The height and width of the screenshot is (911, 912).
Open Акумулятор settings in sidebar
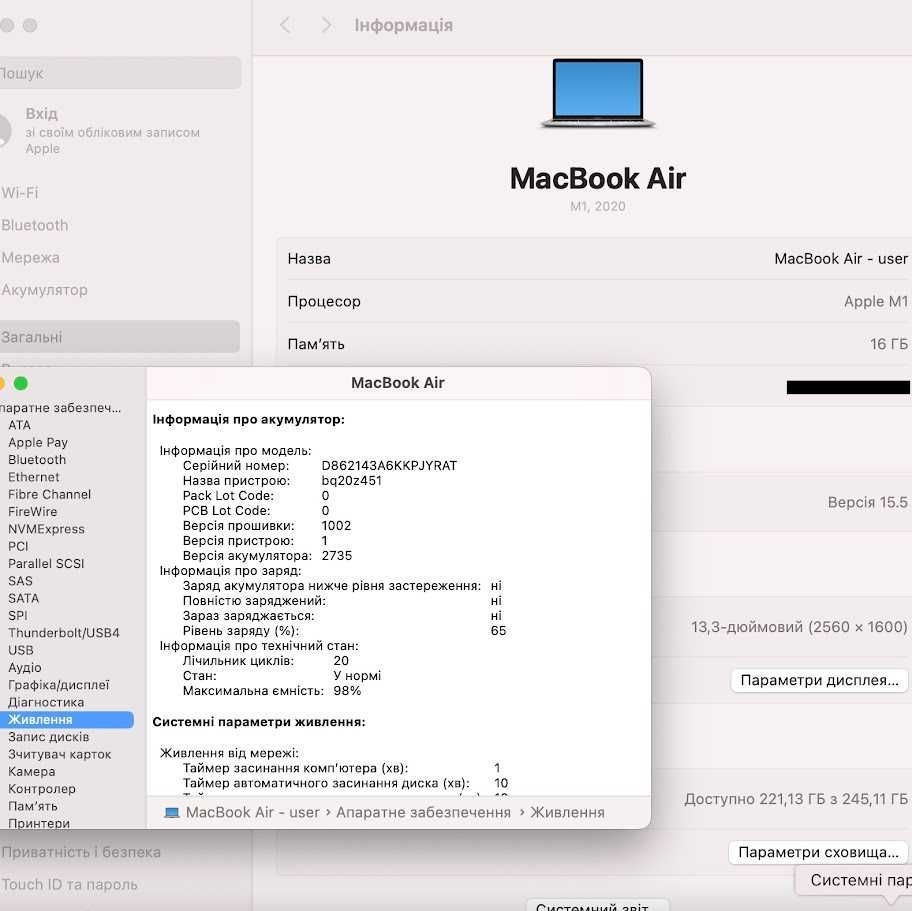pos(44,290)
